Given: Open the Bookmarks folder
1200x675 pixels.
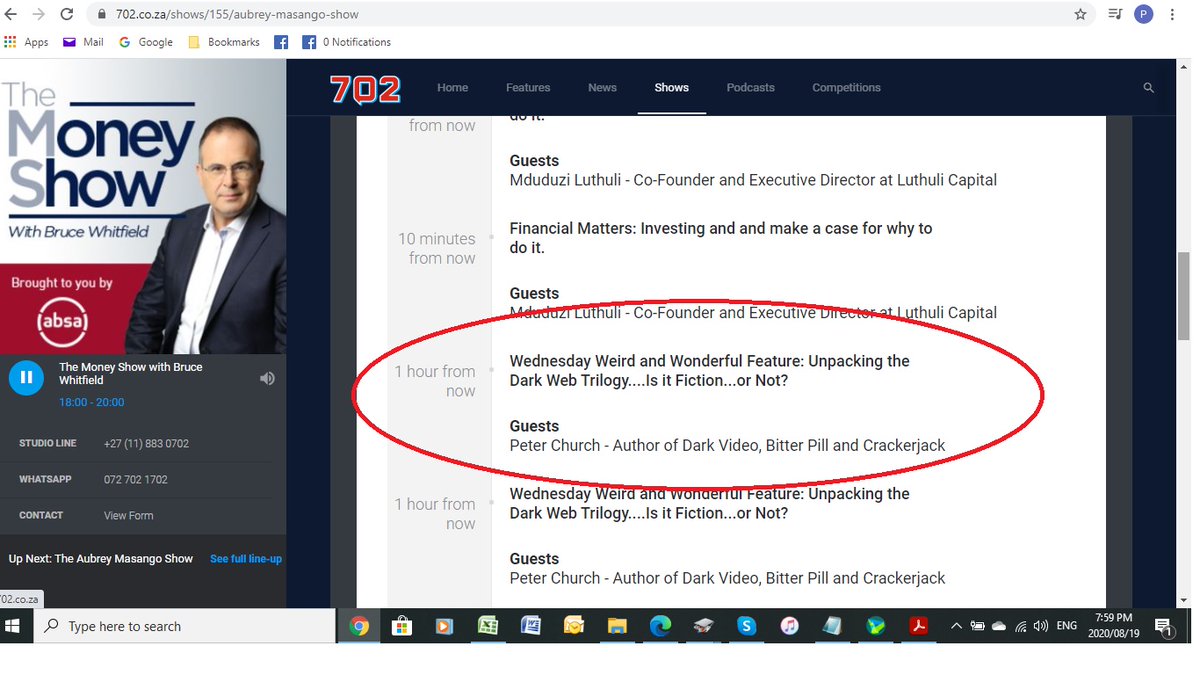Looking at the screenshot, I should [224, 42].
